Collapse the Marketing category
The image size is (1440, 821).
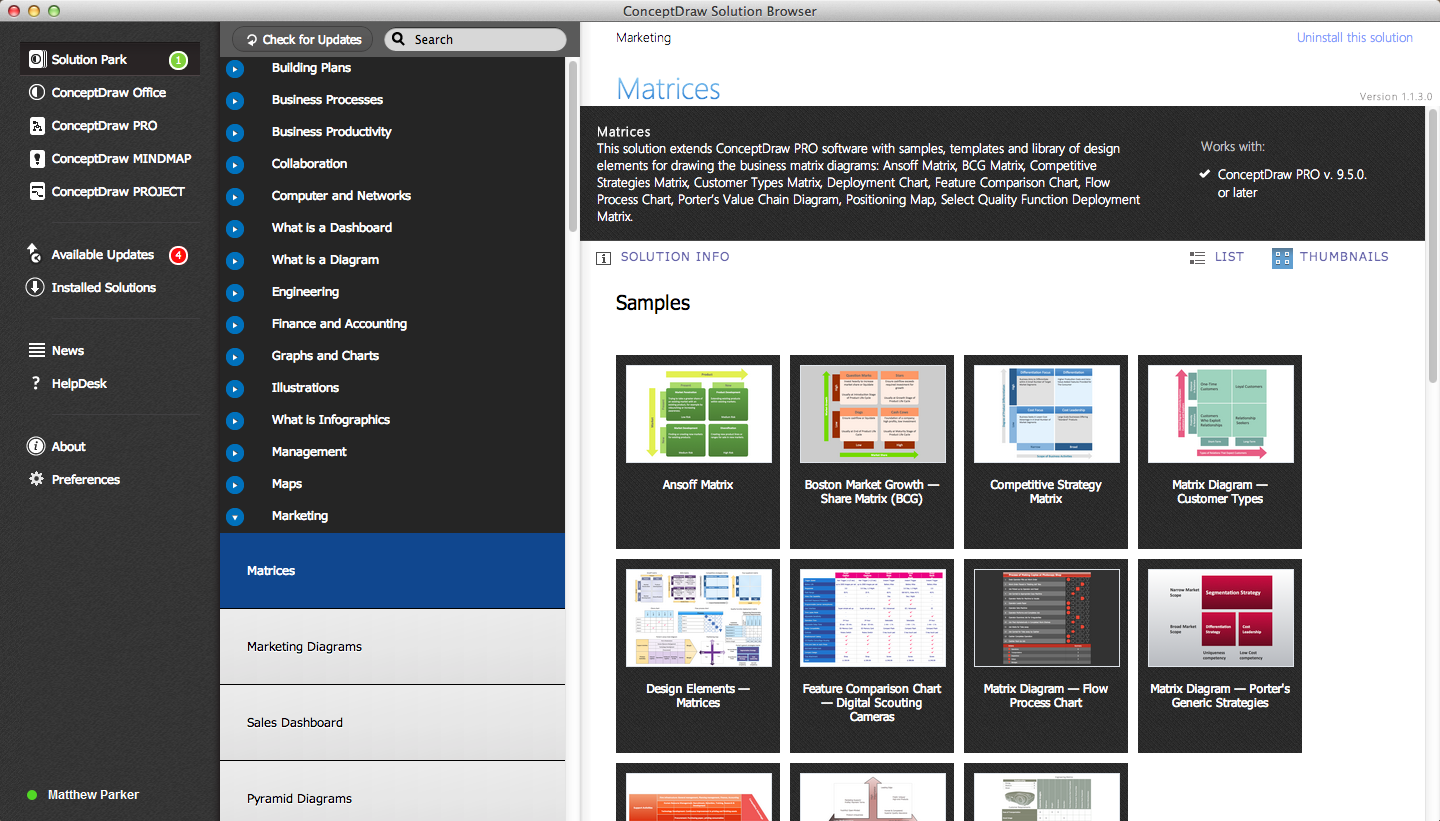(x=235, y=517)
